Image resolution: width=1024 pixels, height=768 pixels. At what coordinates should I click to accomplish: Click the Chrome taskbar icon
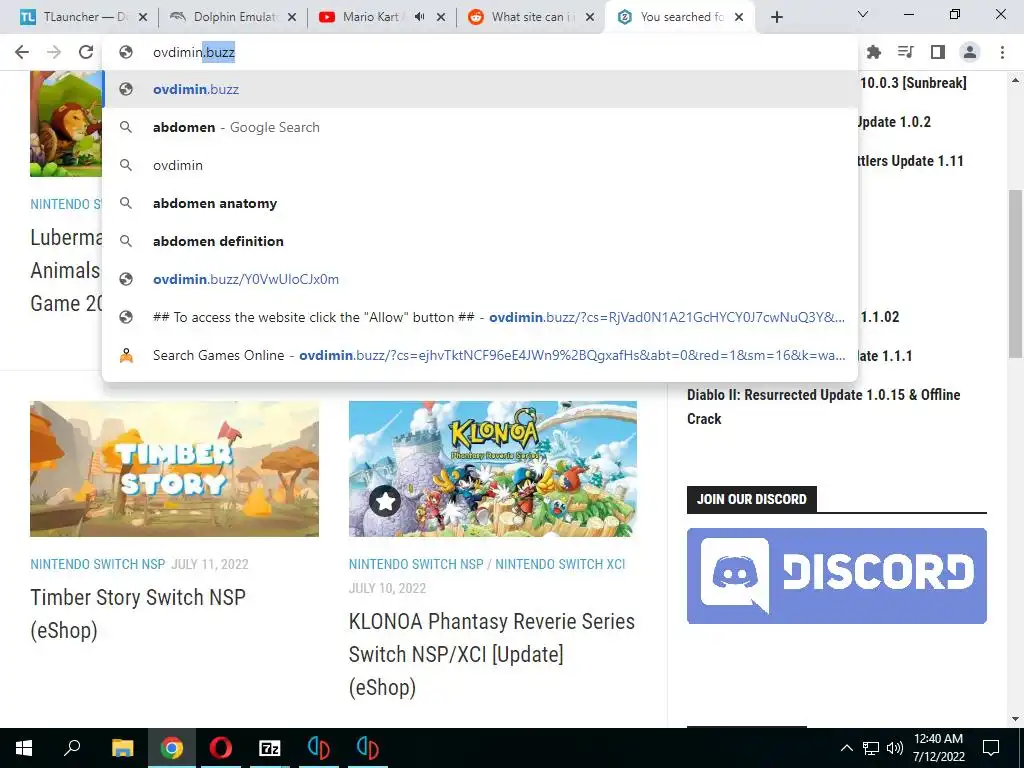pos(172,748)
